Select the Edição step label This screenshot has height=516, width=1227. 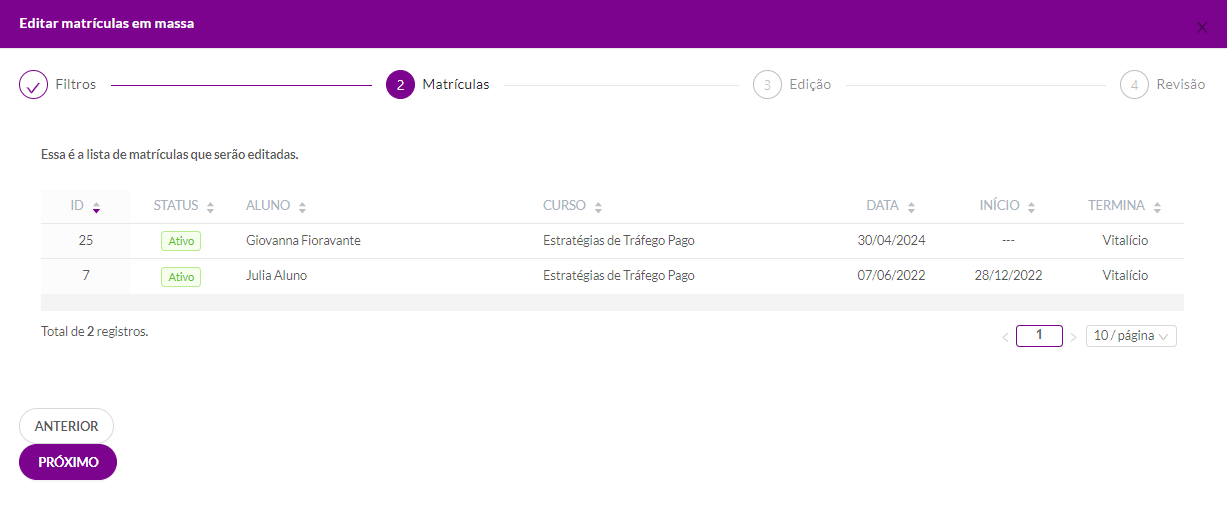pos(810,85)
